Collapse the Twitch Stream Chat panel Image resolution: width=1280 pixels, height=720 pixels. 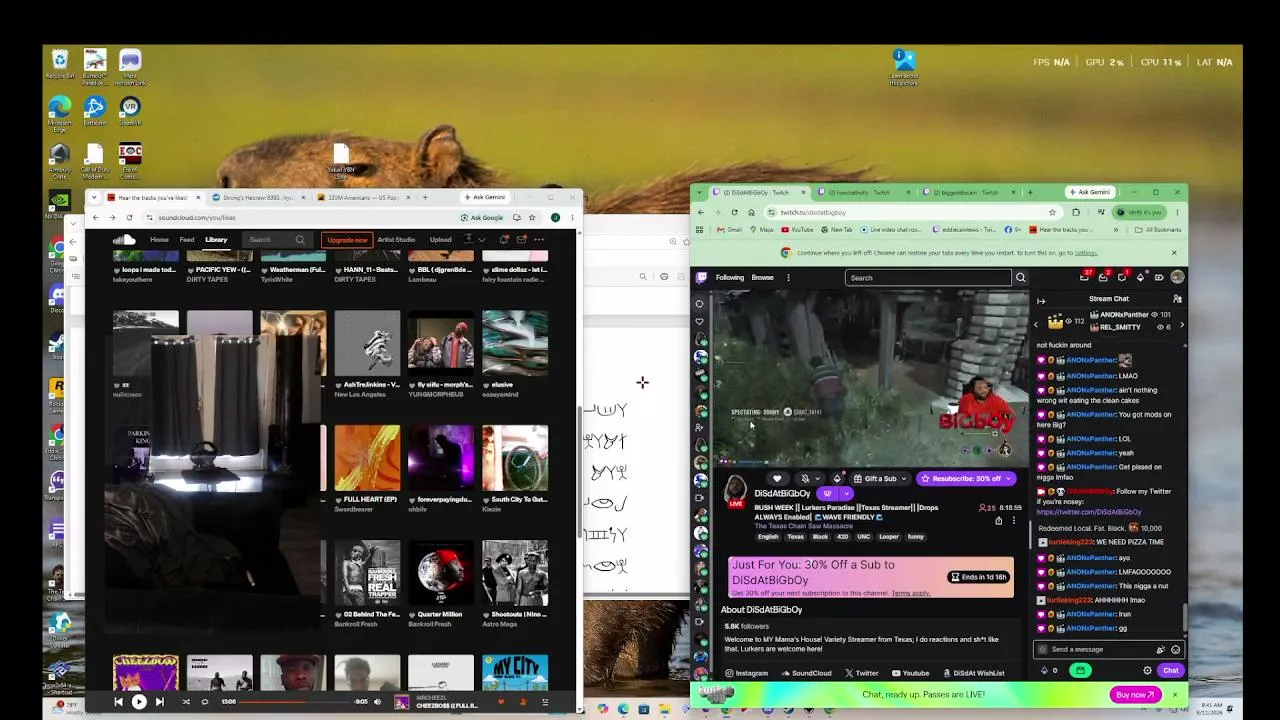tap(1041, 300)
